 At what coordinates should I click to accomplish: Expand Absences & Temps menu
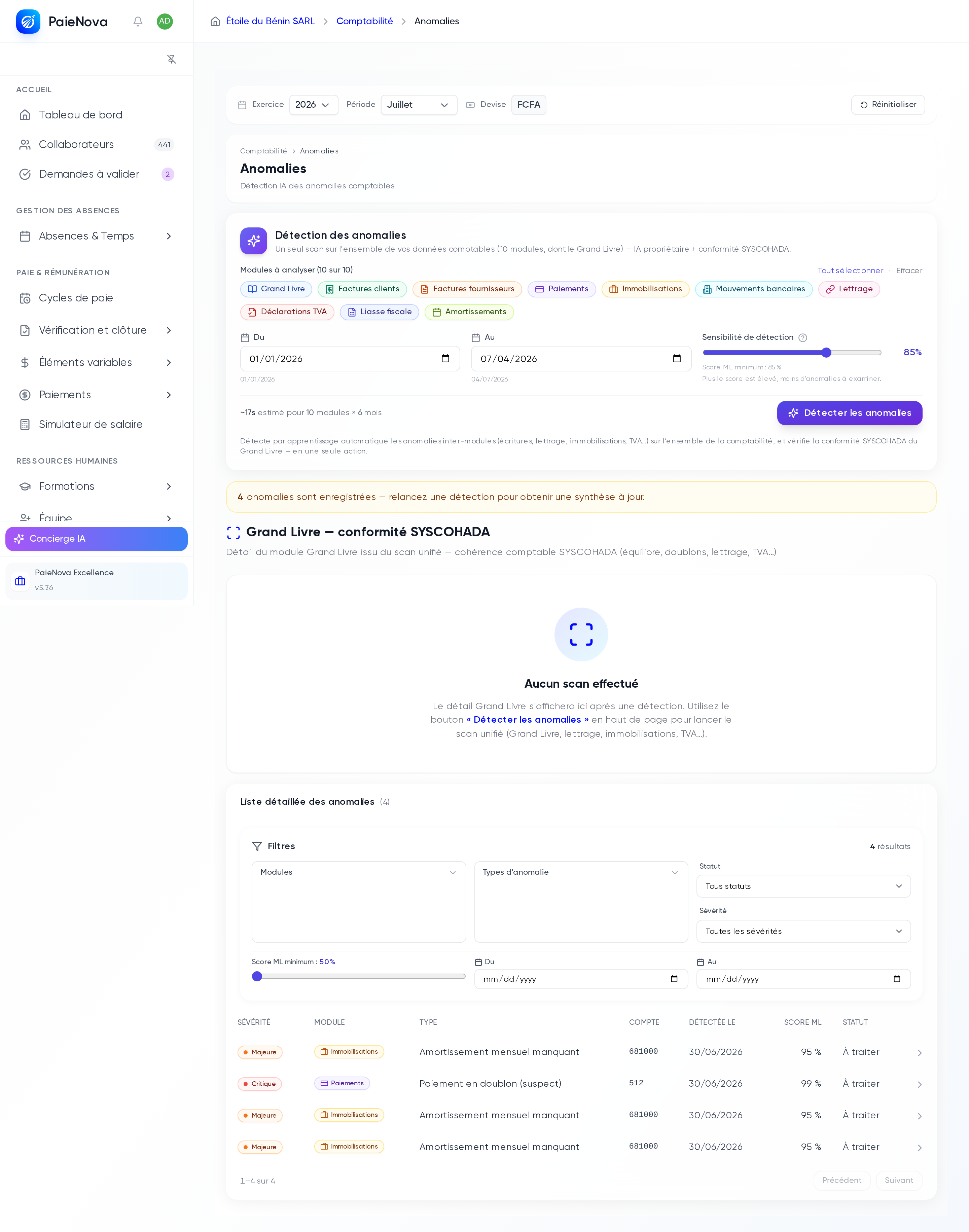pyautogui.click(x=97, y=236)
